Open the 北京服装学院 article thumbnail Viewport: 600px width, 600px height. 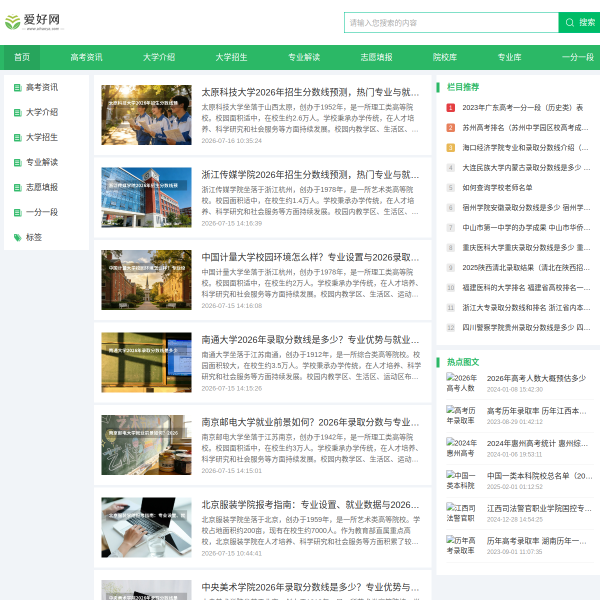[146, 527]
